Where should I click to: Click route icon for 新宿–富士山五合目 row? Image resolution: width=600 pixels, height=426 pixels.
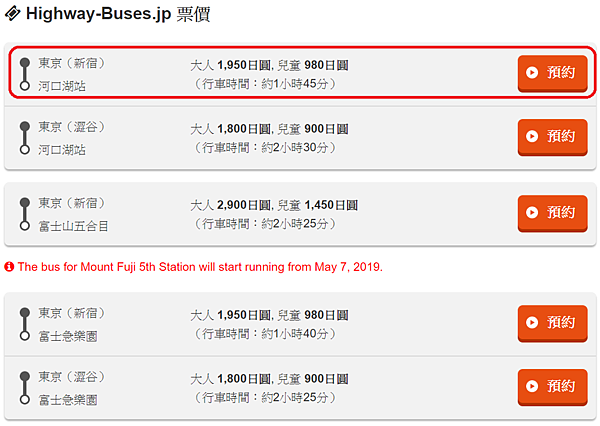(25, 214)
